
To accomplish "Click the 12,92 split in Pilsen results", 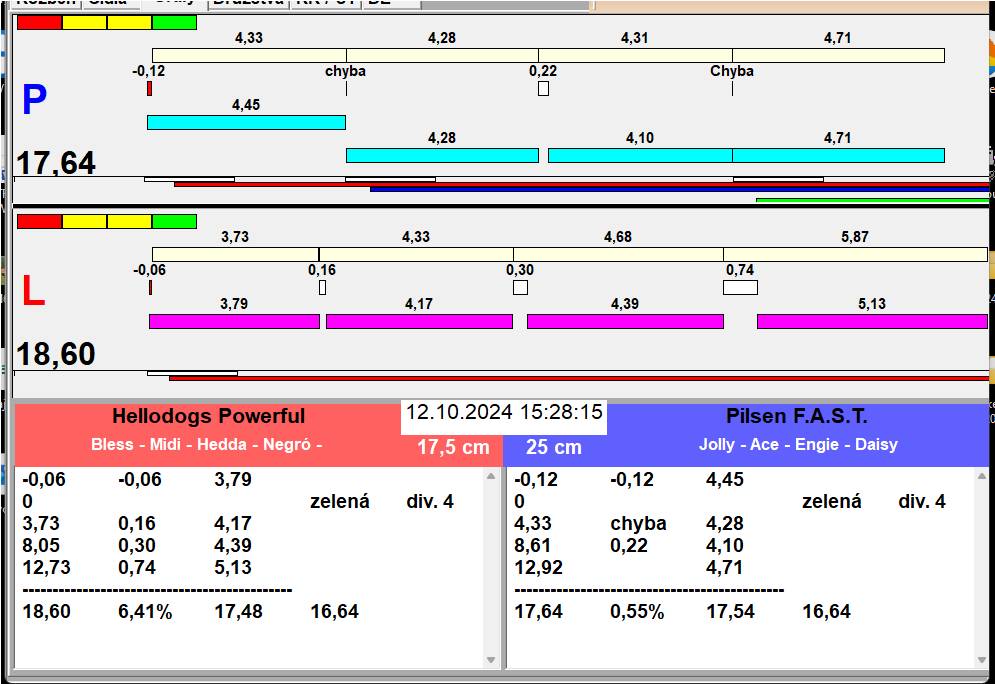I will click(538, 567).
